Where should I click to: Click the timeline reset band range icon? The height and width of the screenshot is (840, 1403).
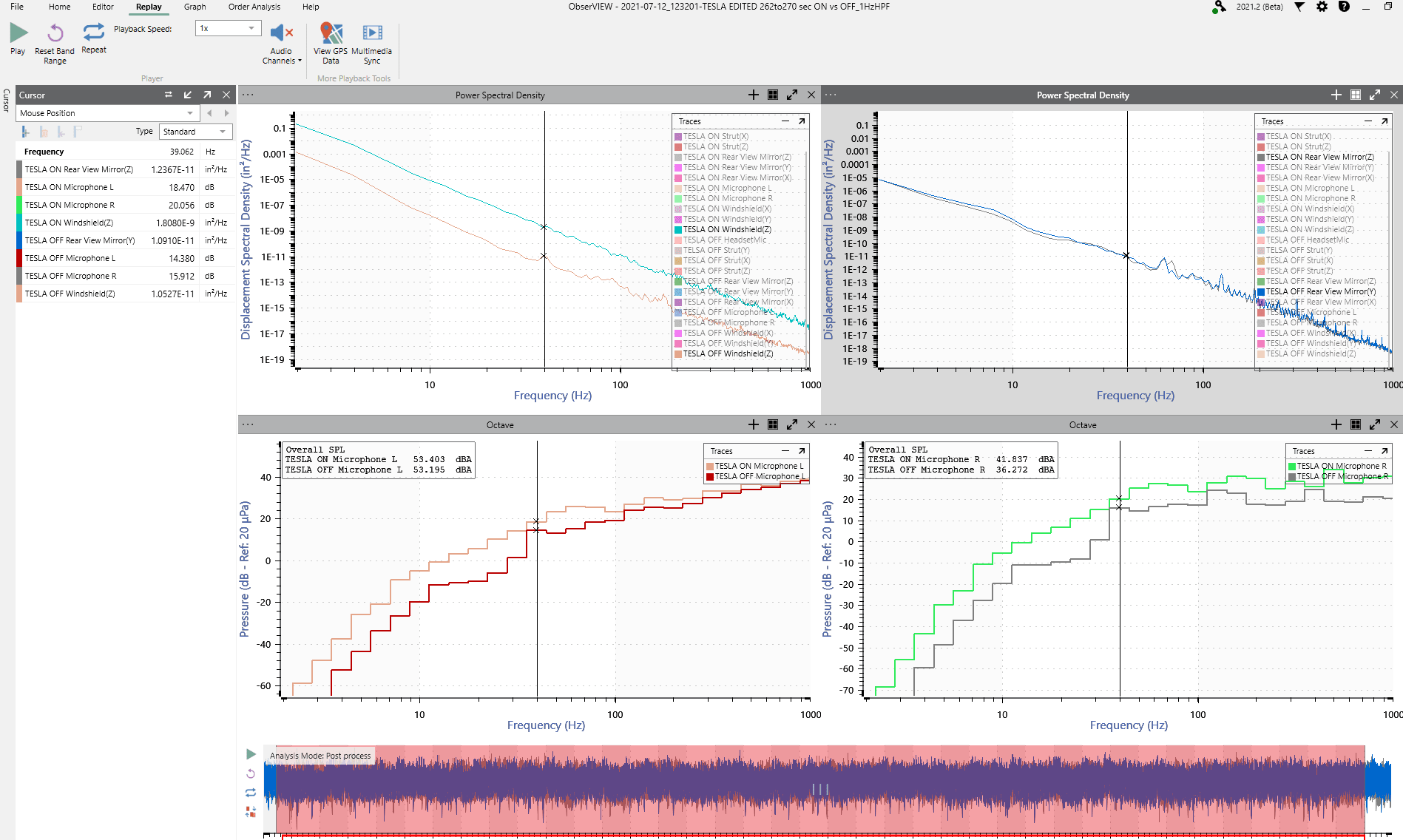(x=251, y=773)
